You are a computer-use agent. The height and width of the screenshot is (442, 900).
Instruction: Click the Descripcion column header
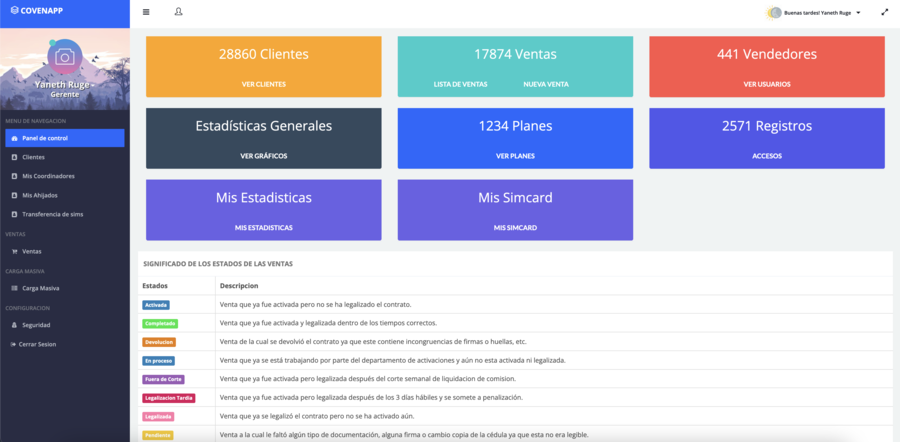[x=239, y=285]
